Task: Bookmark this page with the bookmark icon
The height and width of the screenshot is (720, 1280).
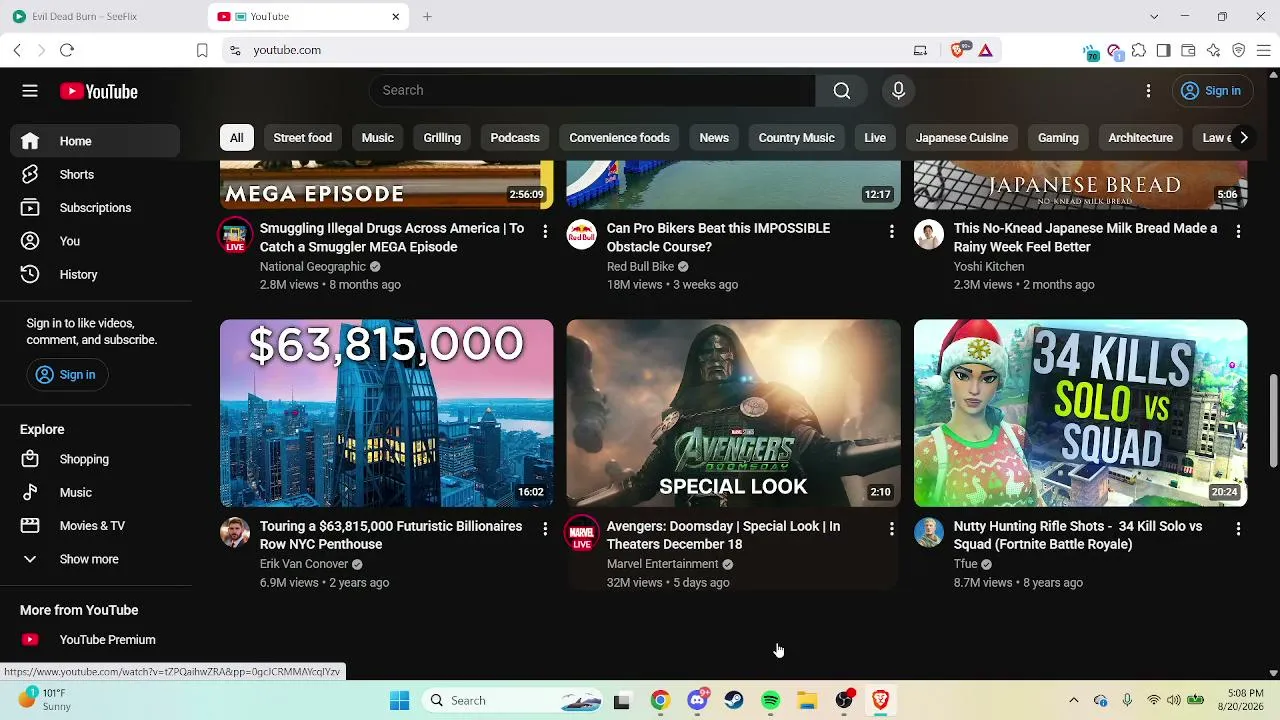Action: [202, 50]
